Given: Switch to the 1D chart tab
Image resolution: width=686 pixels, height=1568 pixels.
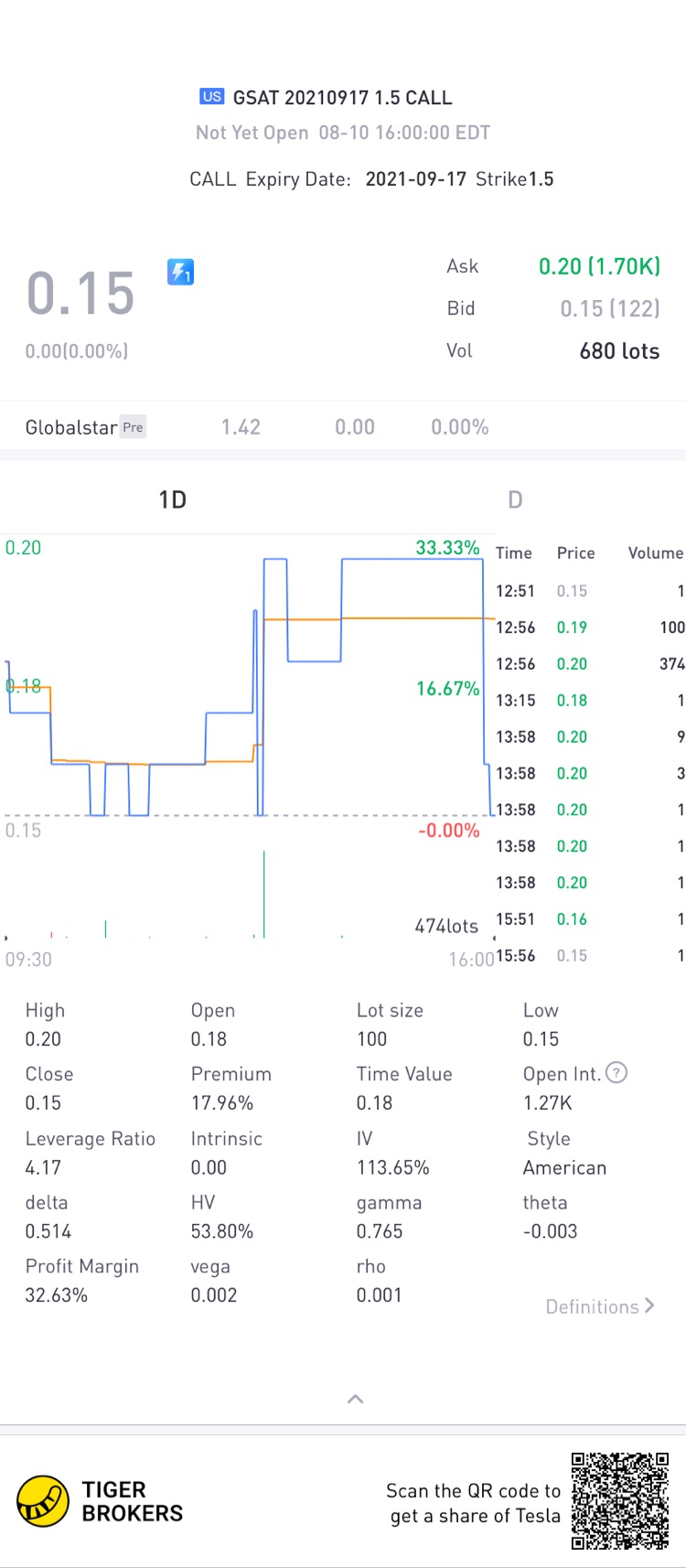Looking at the screenshot, I should [172, 499].
